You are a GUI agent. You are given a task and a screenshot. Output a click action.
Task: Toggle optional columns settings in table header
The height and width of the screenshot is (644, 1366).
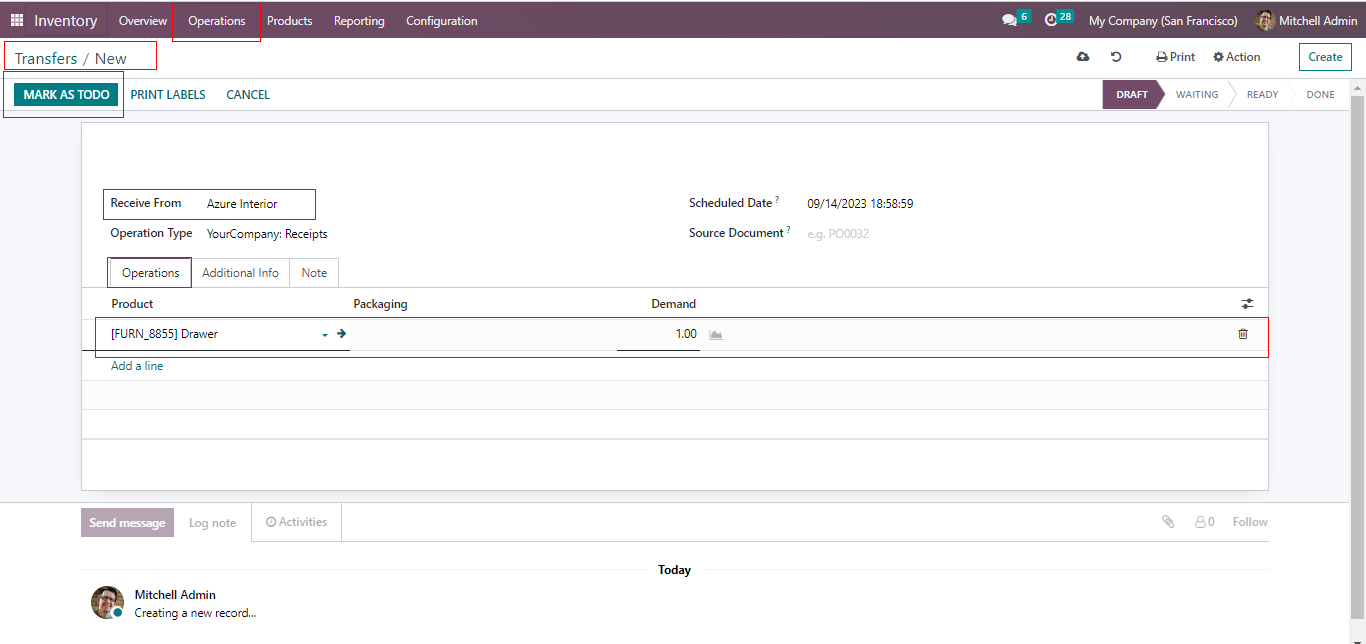tap(1247, 304)
